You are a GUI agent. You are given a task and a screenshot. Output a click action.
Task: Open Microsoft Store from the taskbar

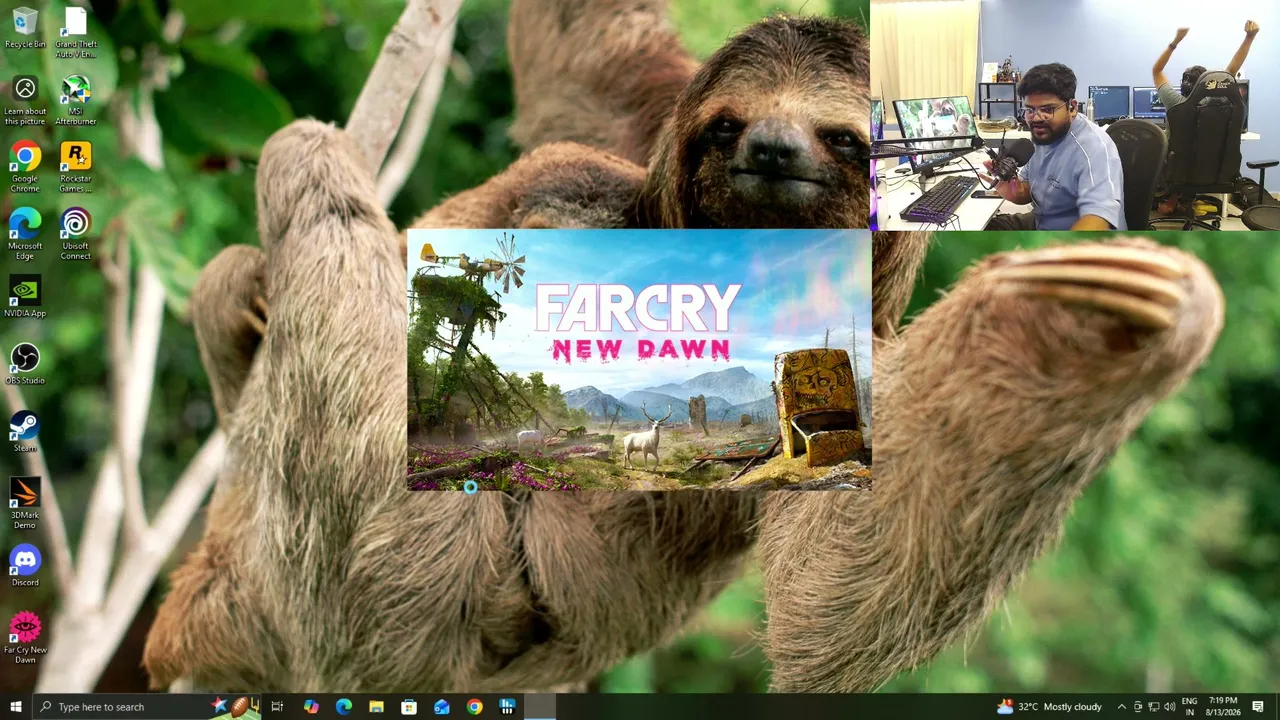click(x=409, y=707)
